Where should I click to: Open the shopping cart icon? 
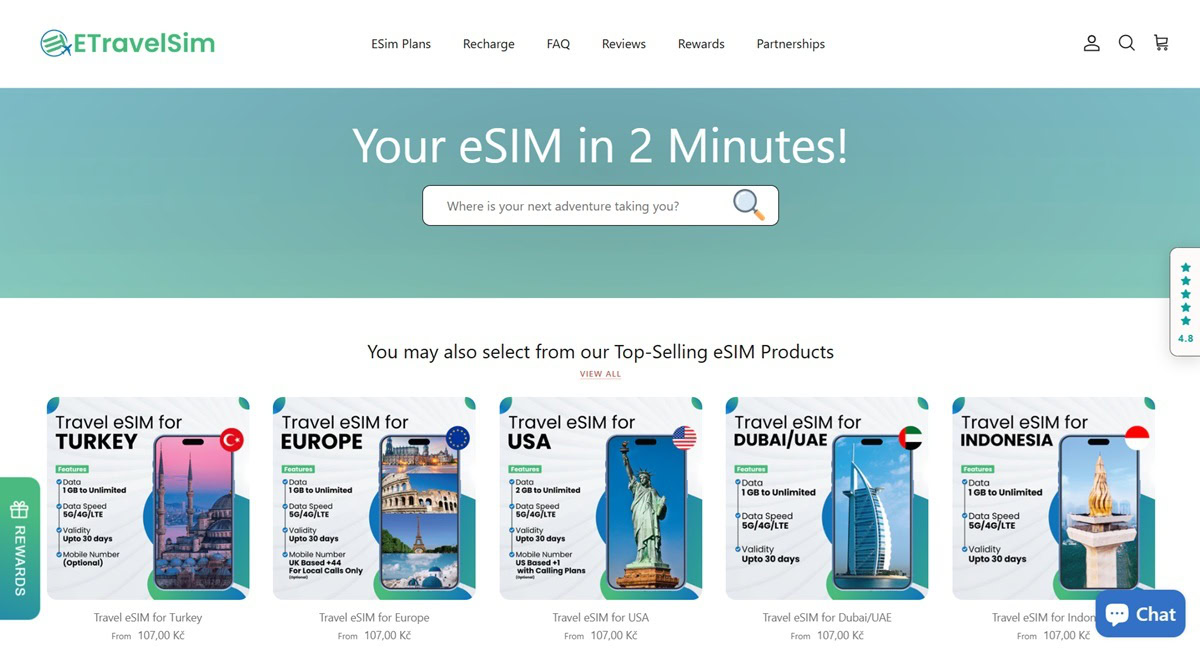[x=1161, y=43]
